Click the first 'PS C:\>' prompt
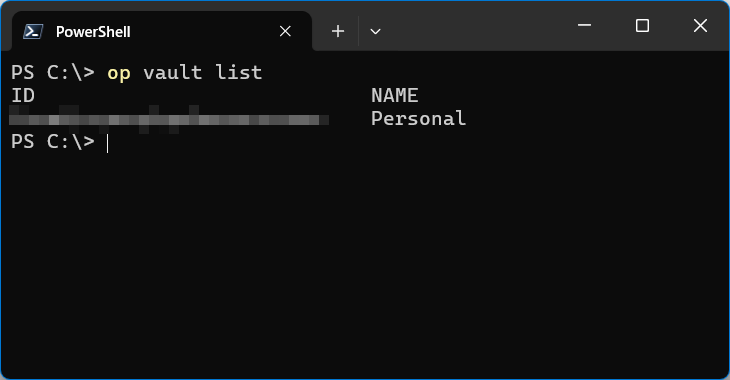 53,73
